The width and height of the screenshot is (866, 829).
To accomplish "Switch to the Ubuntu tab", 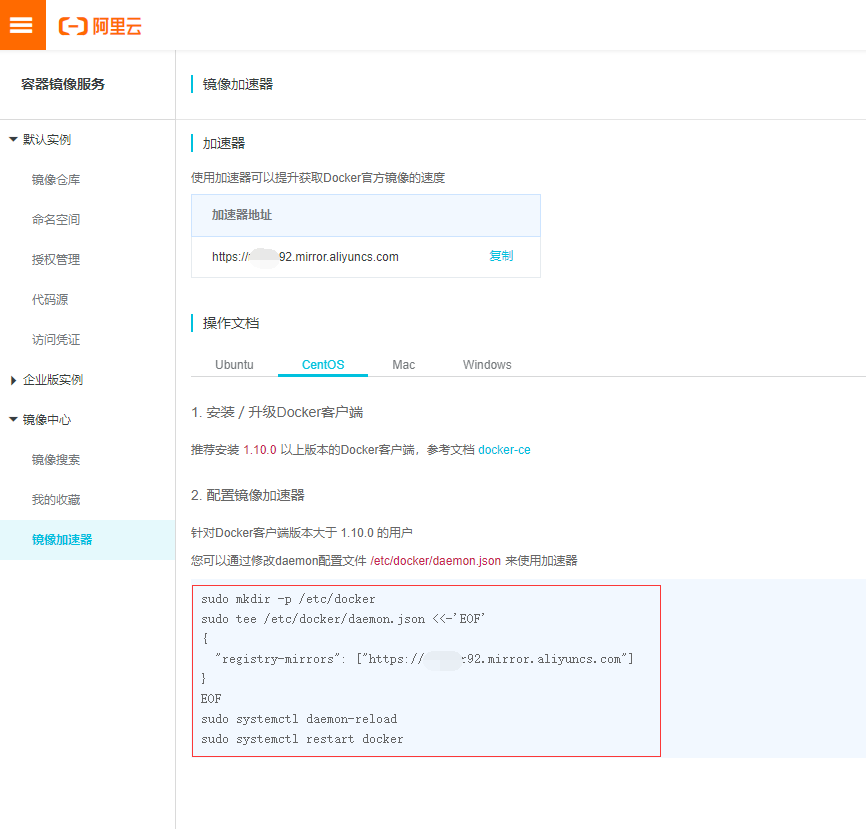I will point(233,364).
